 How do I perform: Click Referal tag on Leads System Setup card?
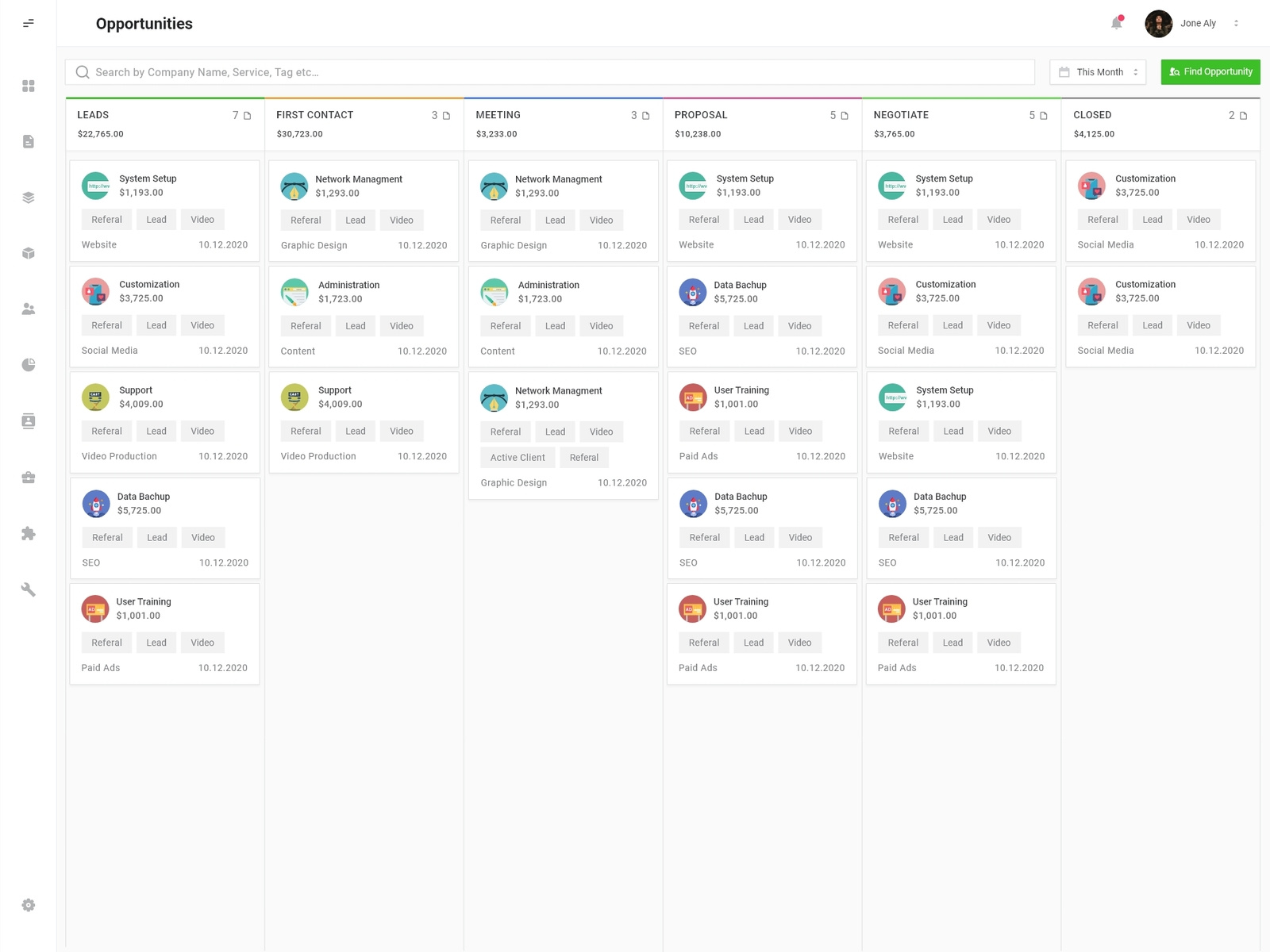pos(106,220)
